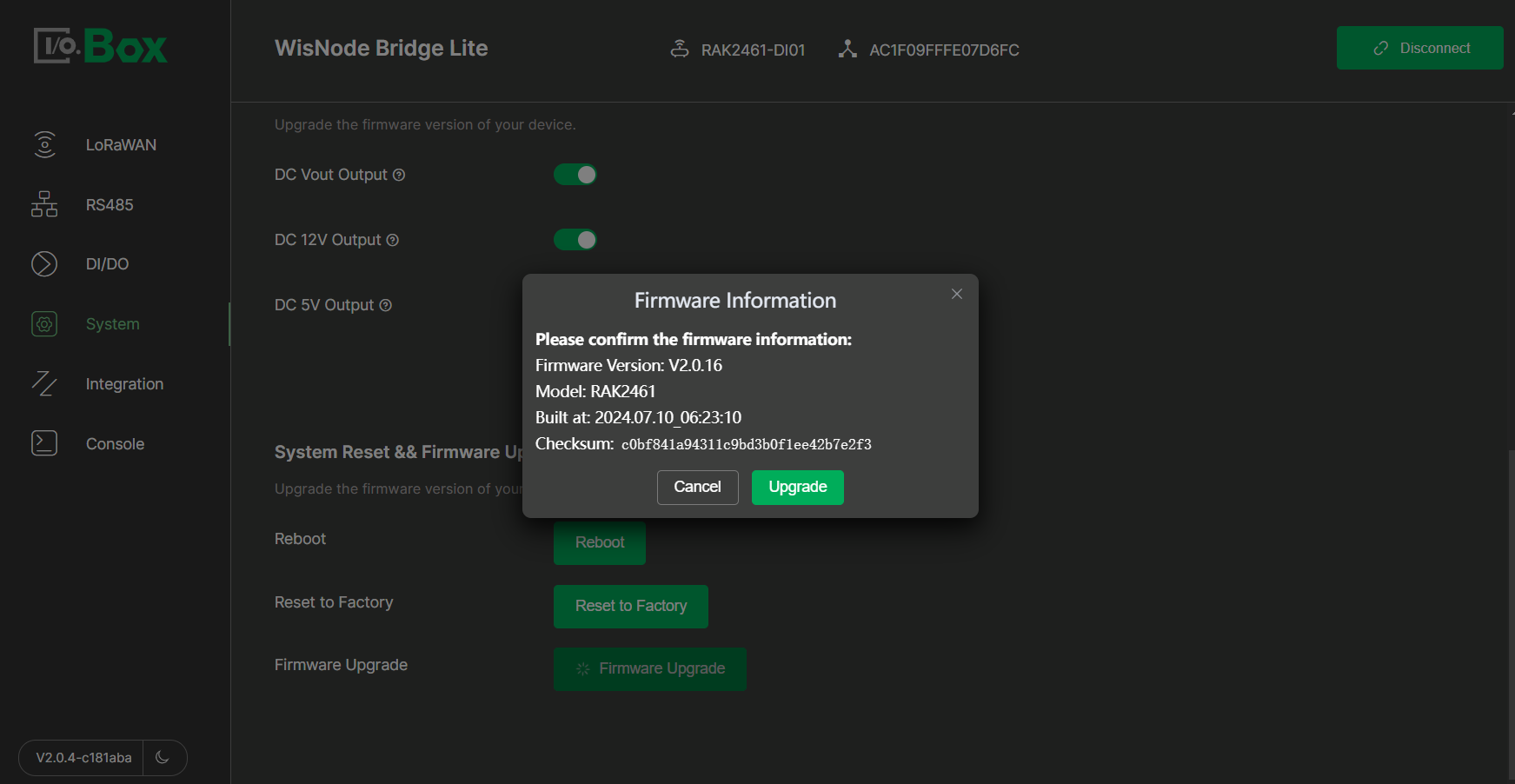Open the LoRaWAN menu item
The width and height of the screenshot is (1515, 784).
coord(121,145)
